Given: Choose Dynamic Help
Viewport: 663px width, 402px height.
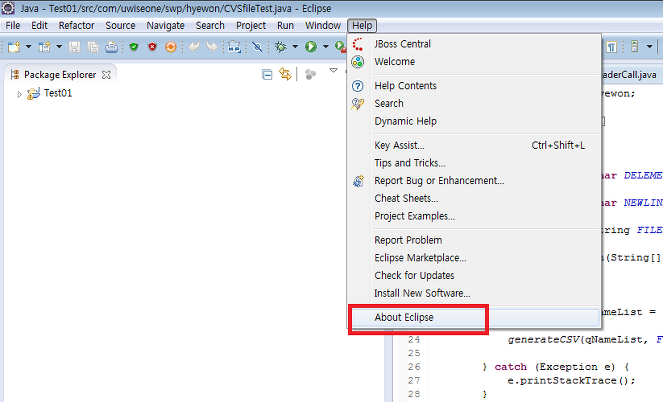Looking at the screenshot, I should coord(474,121).
